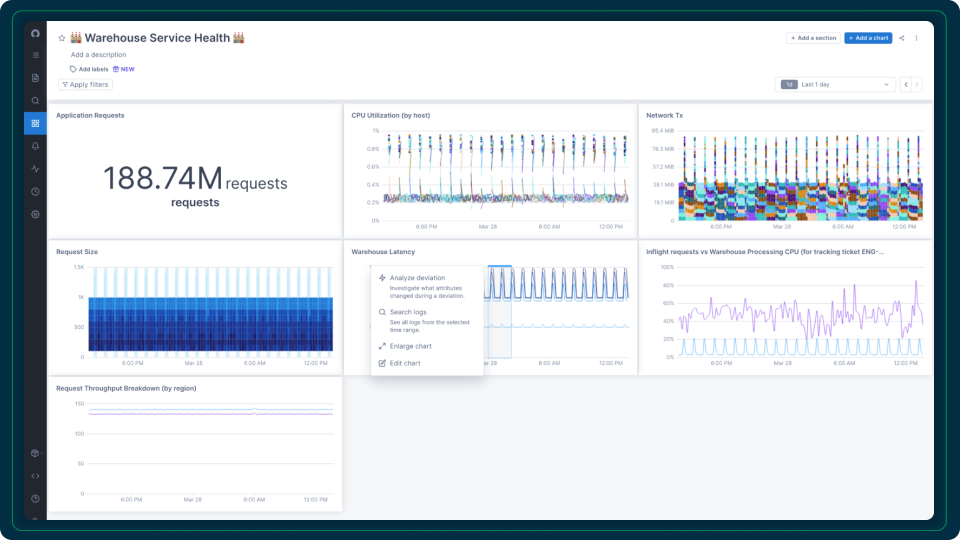Go to the previous time range with the left chevron

pos(906,84)
